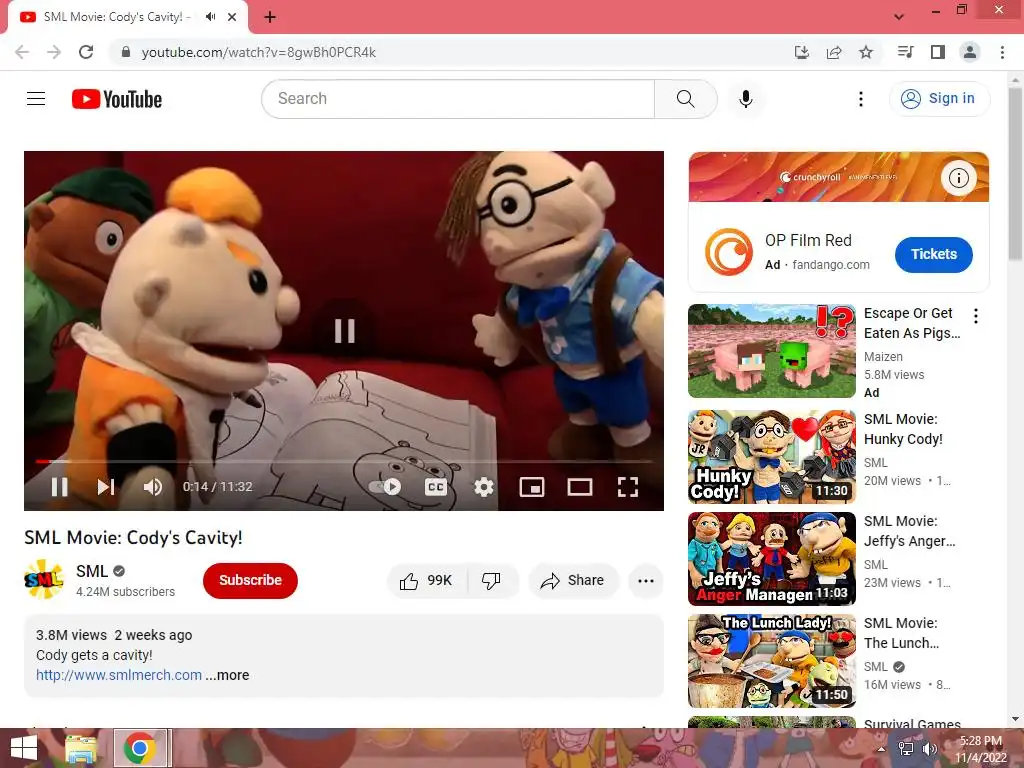Click the ad info icon on Crunchyroll banner

[x=958, y=178]
